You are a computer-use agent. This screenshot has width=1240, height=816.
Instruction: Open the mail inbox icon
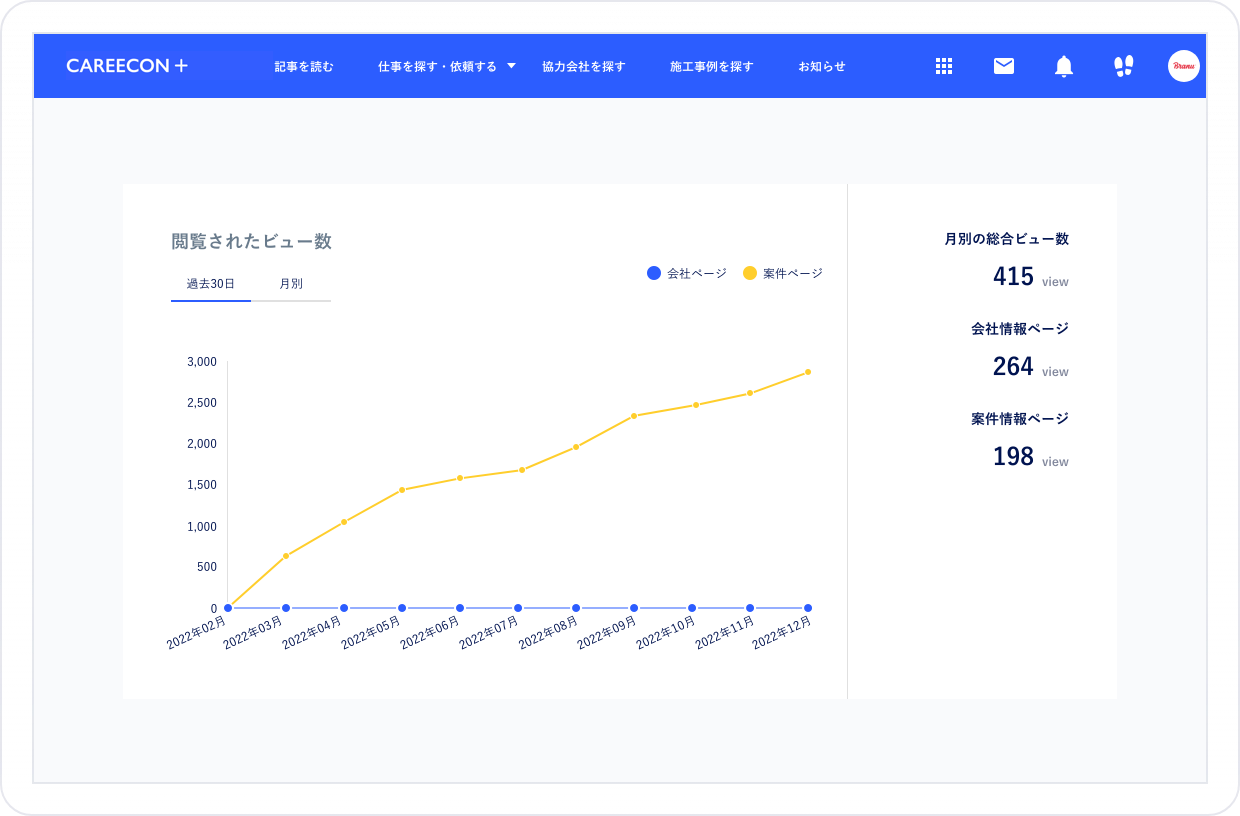(x=1003, y=65)
